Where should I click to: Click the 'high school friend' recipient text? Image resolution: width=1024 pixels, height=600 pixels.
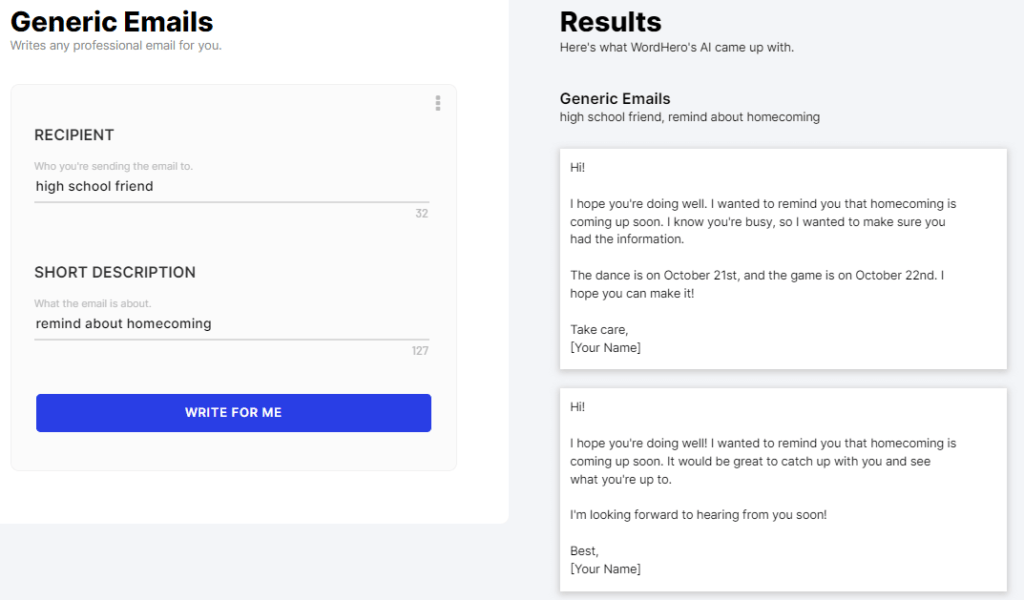click(94, 186)
